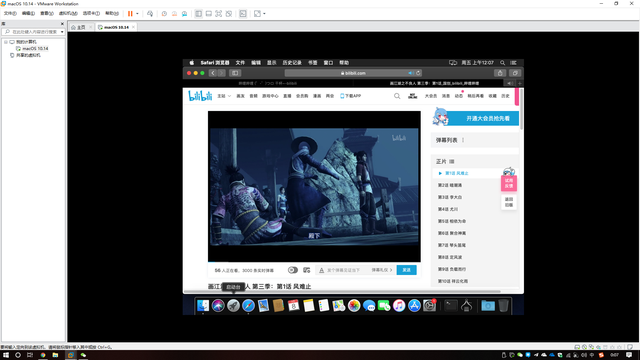Image resolution: width=640 pixels, height=360 pixels.
Task: Click the bilibili logo
Action: click(200, 96)
